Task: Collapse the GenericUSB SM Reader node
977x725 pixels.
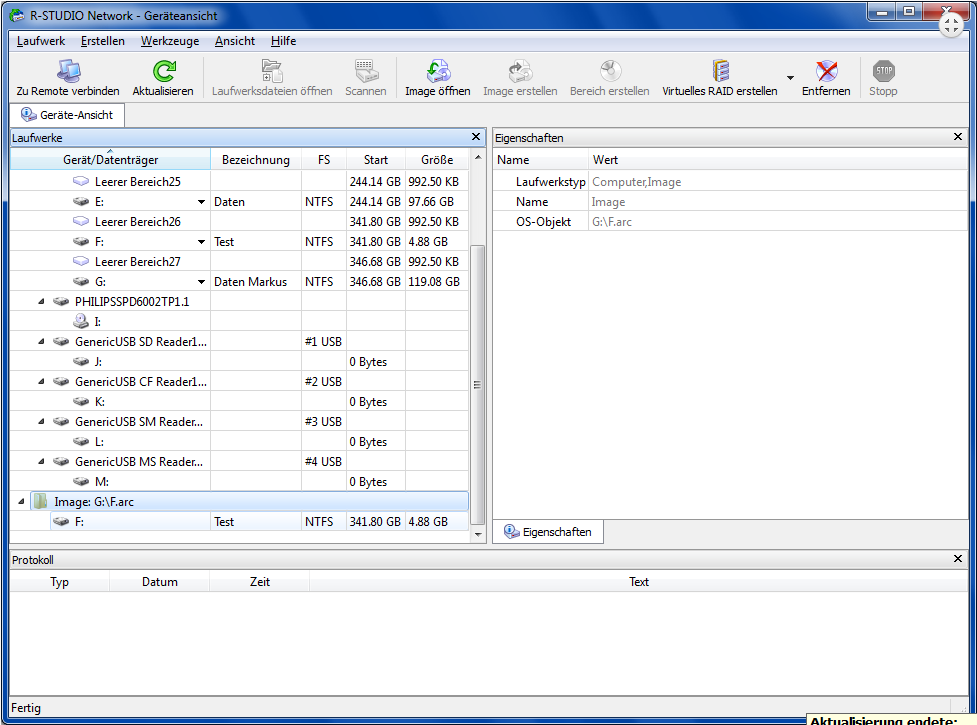Action: pos(41,422)
